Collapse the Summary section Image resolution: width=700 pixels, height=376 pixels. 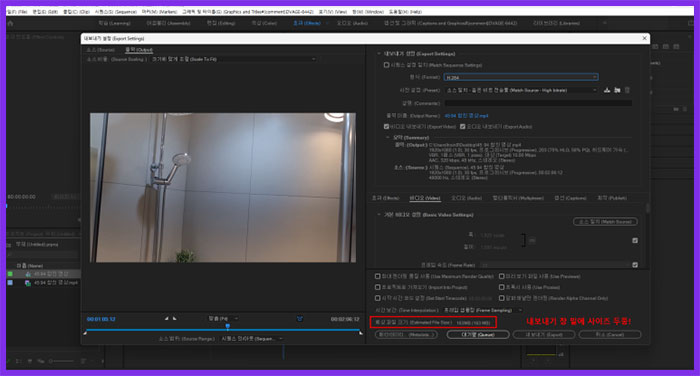tap(388, 138)
